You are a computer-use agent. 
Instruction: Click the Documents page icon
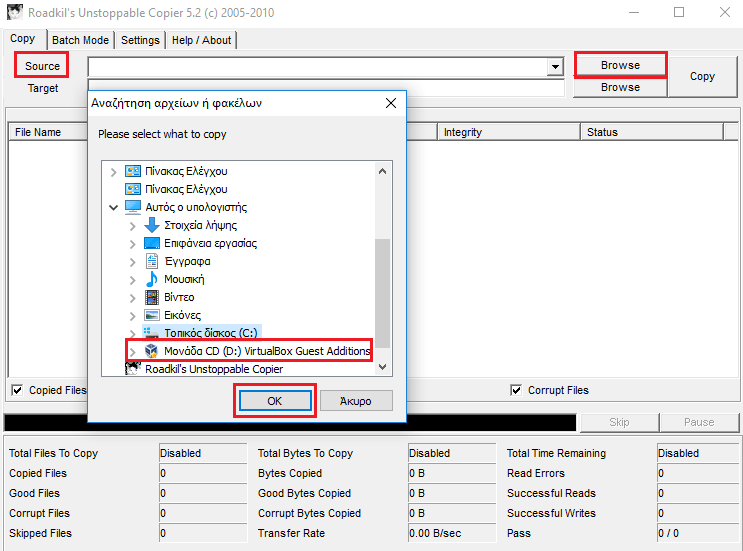(x=152, y=261)
